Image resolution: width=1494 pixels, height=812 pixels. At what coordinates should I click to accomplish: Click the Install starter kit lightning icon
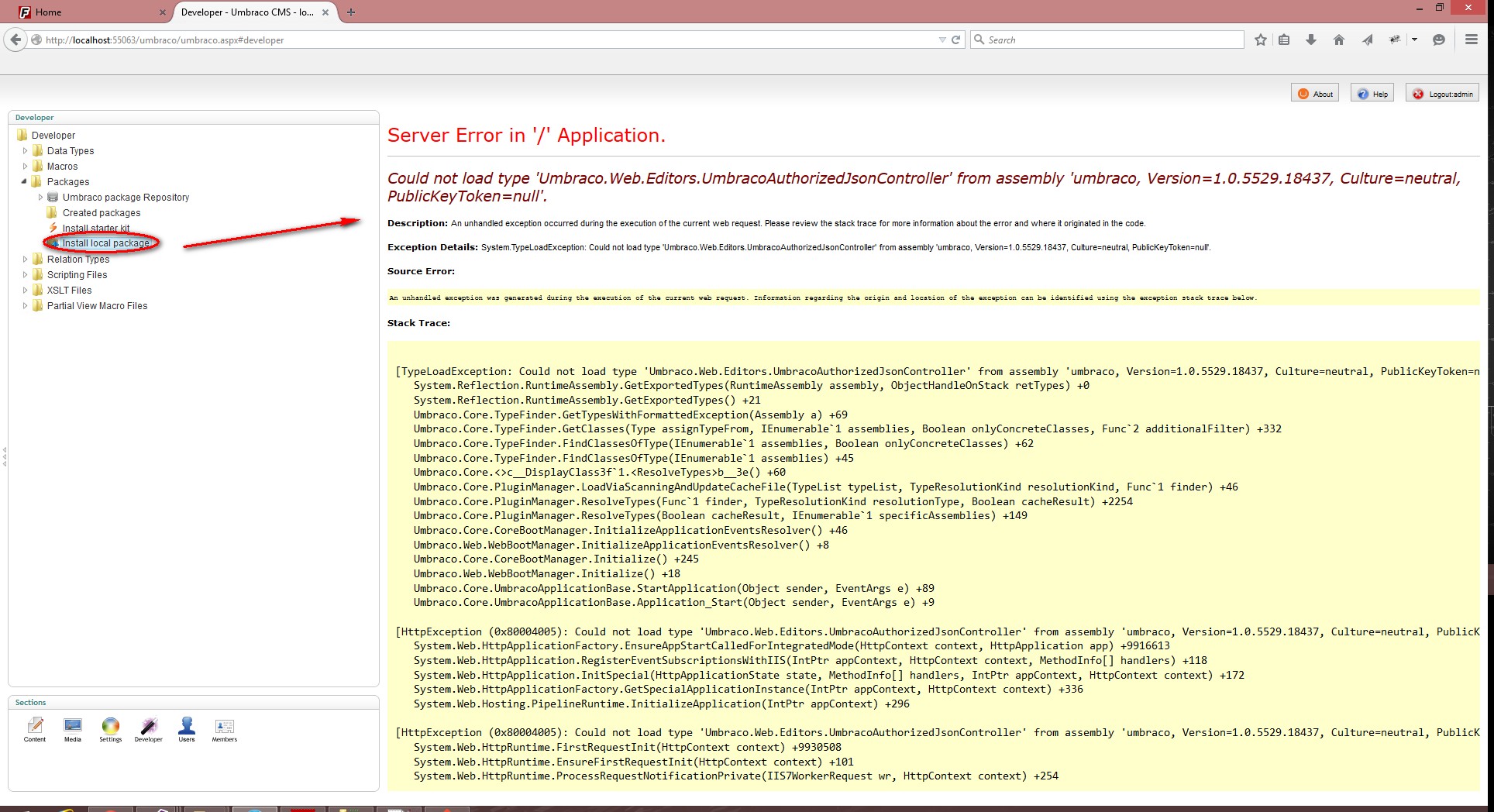(53, 228)
